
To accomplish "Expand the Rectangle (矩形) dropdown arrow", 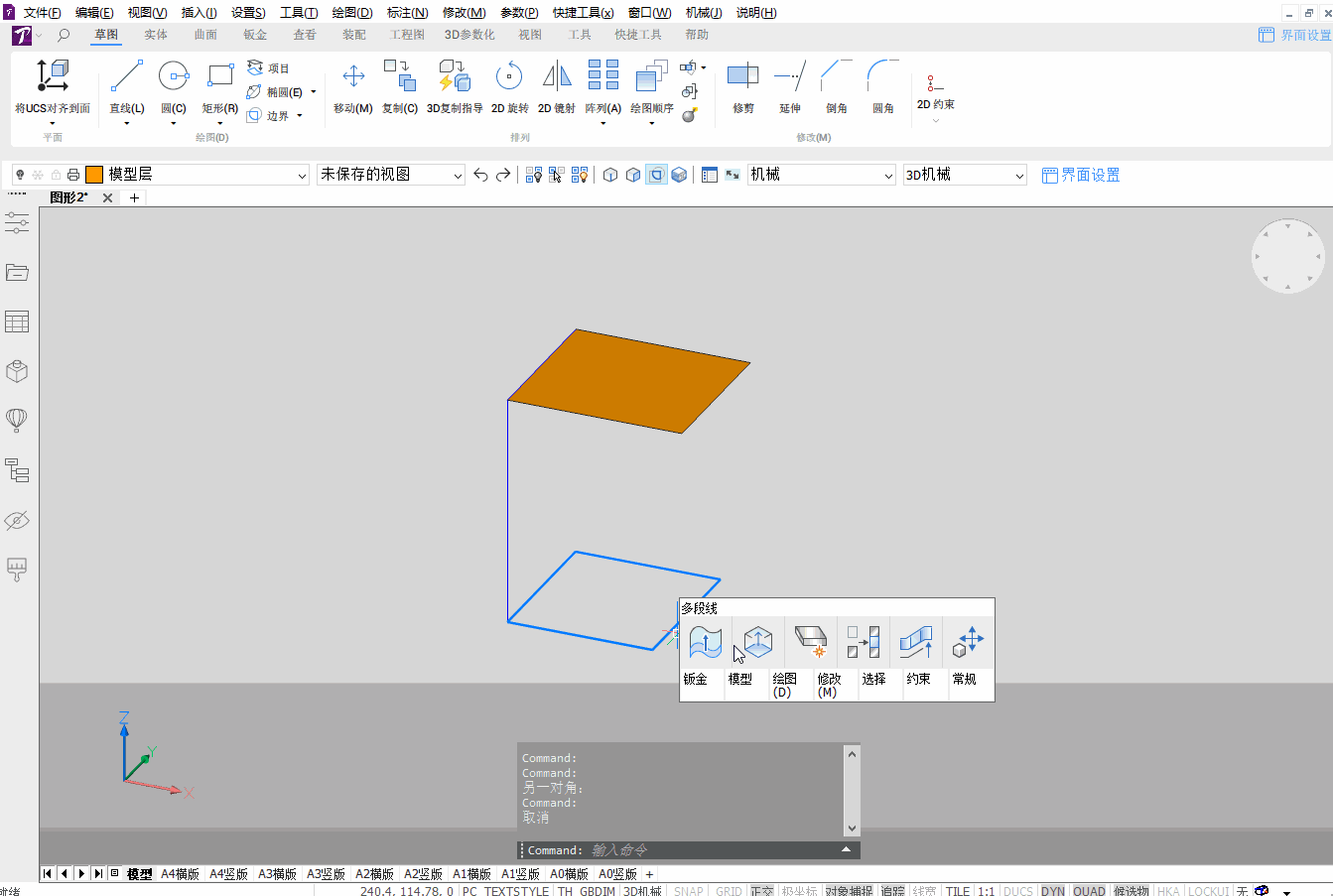I will click(x=220, y=123).
